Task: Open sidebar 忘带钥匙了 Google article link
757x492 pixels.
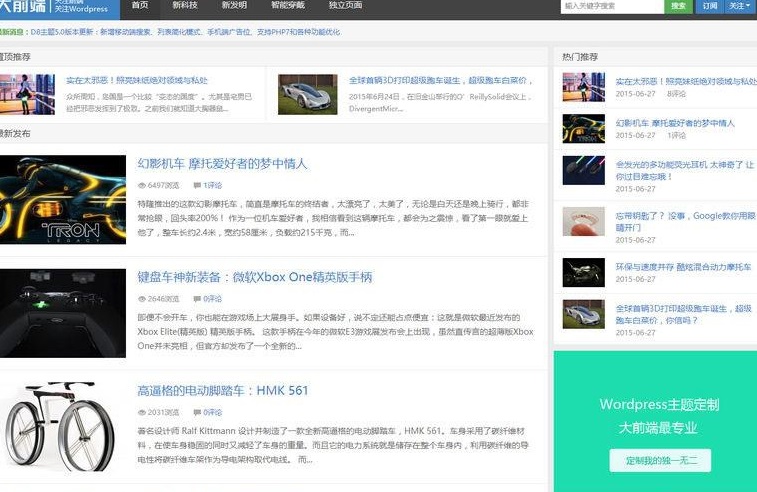Action: (x=686, y=222)
